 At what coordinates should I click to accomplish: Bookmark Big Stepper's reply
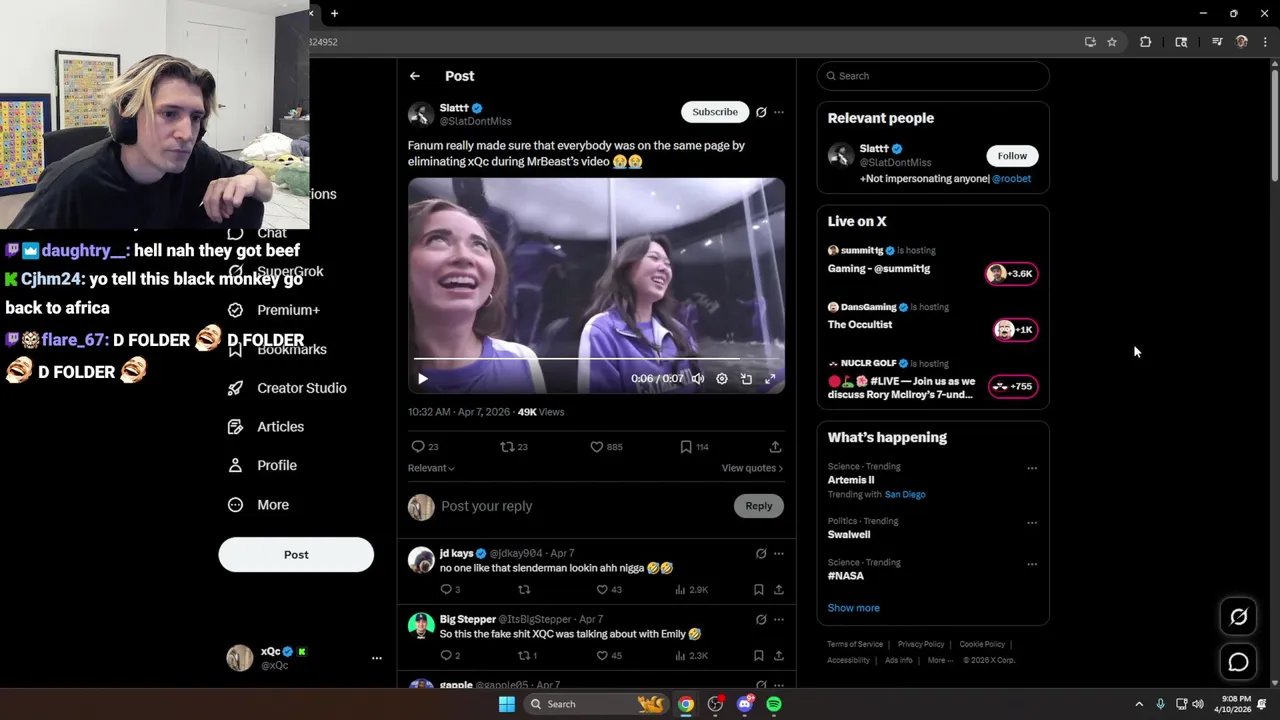tap(758, 656)
